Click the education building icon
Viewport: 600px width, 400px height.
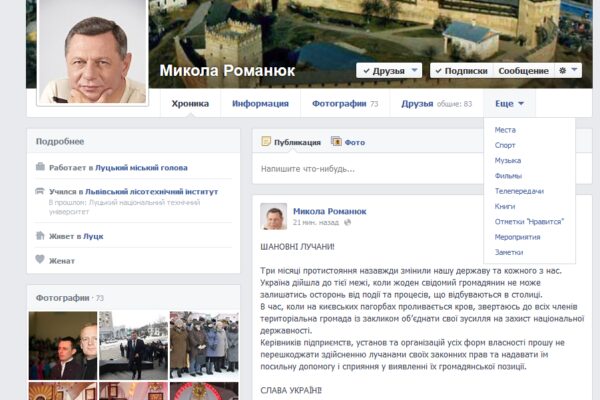pos(40,193)
